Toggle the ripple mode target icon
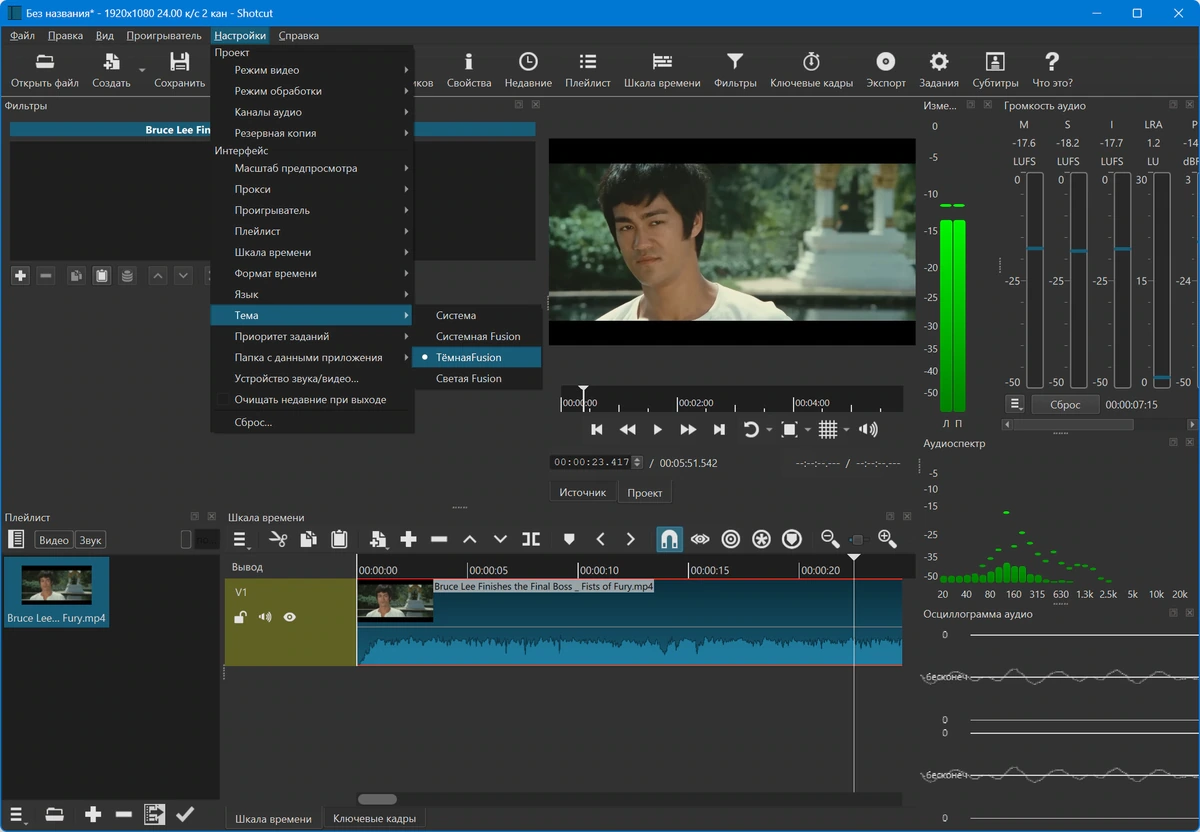This screenshot has height=832, width=1200. click(731, 539)
